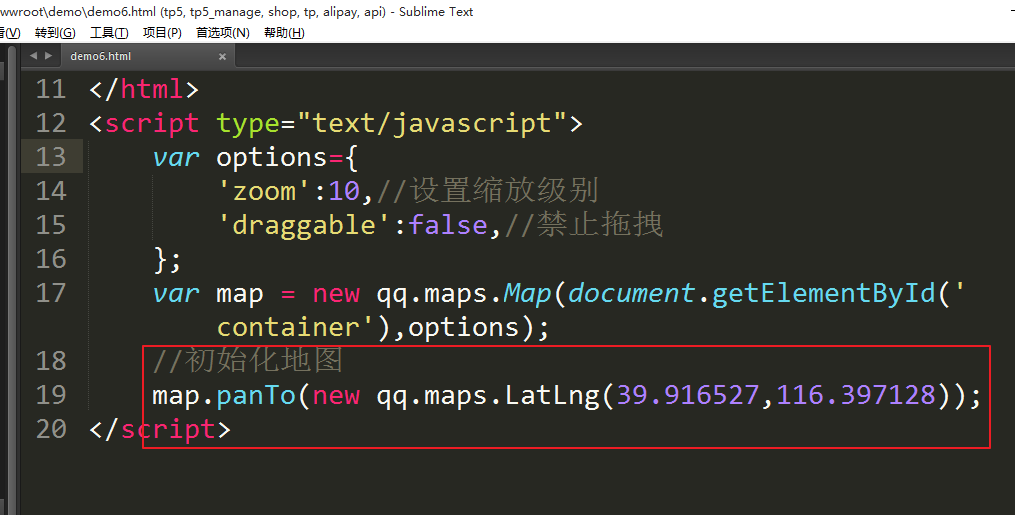Click the getElementById method call
Viewport: 1015px width, 515px height.
pyautogui.click(x=824, y=293)
